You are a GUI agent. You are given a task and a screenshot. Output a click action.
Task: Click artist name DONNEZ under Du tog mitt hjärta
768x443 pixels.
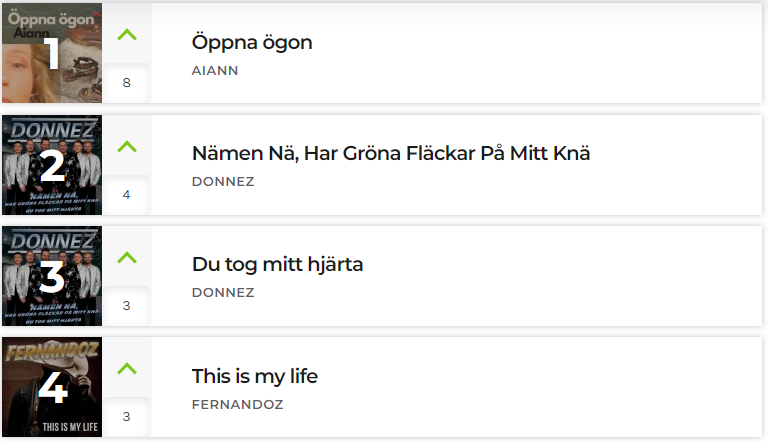(x=223, y=293)
